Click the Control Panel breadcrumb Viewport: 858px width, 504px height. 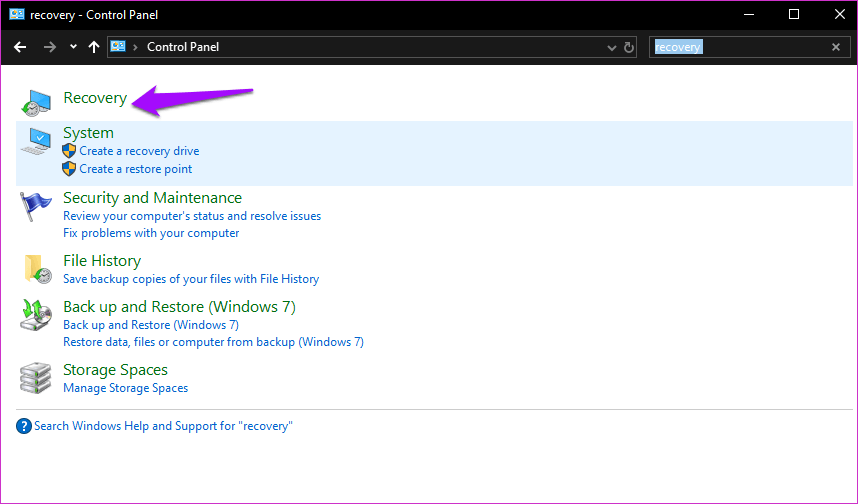click(x=183, y=47)
